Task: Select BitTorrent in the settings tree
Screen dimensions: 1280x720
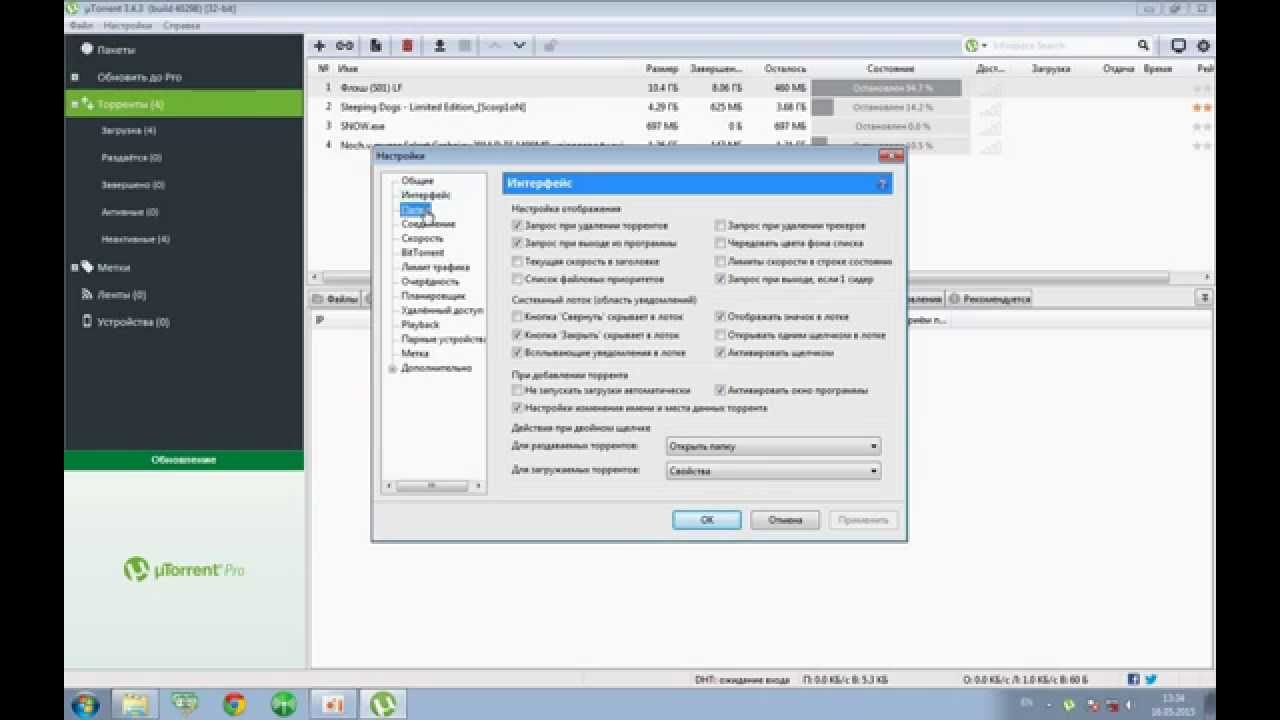Action: tap(422, 253)
